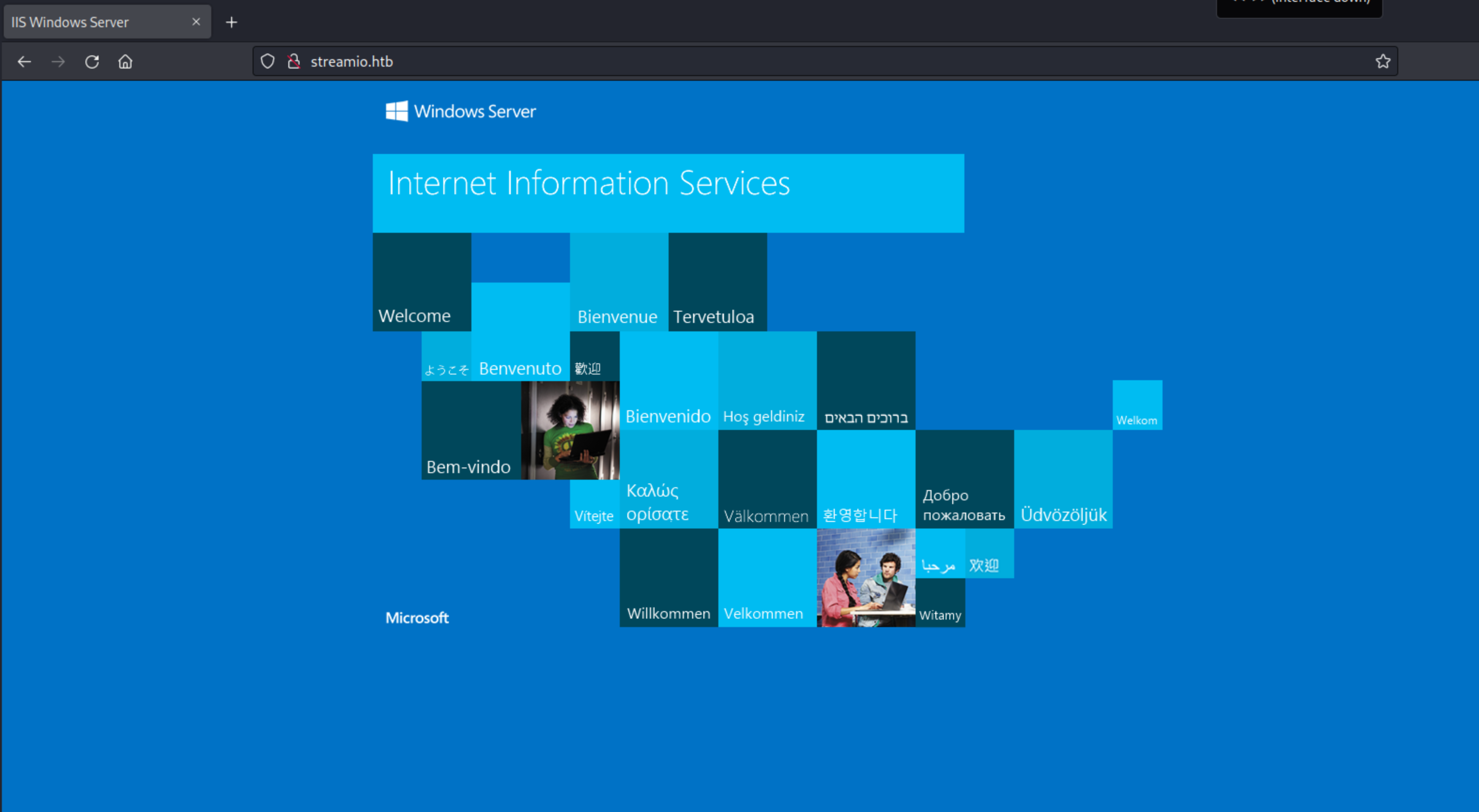Click the Welcome tile

pos(422,282)
